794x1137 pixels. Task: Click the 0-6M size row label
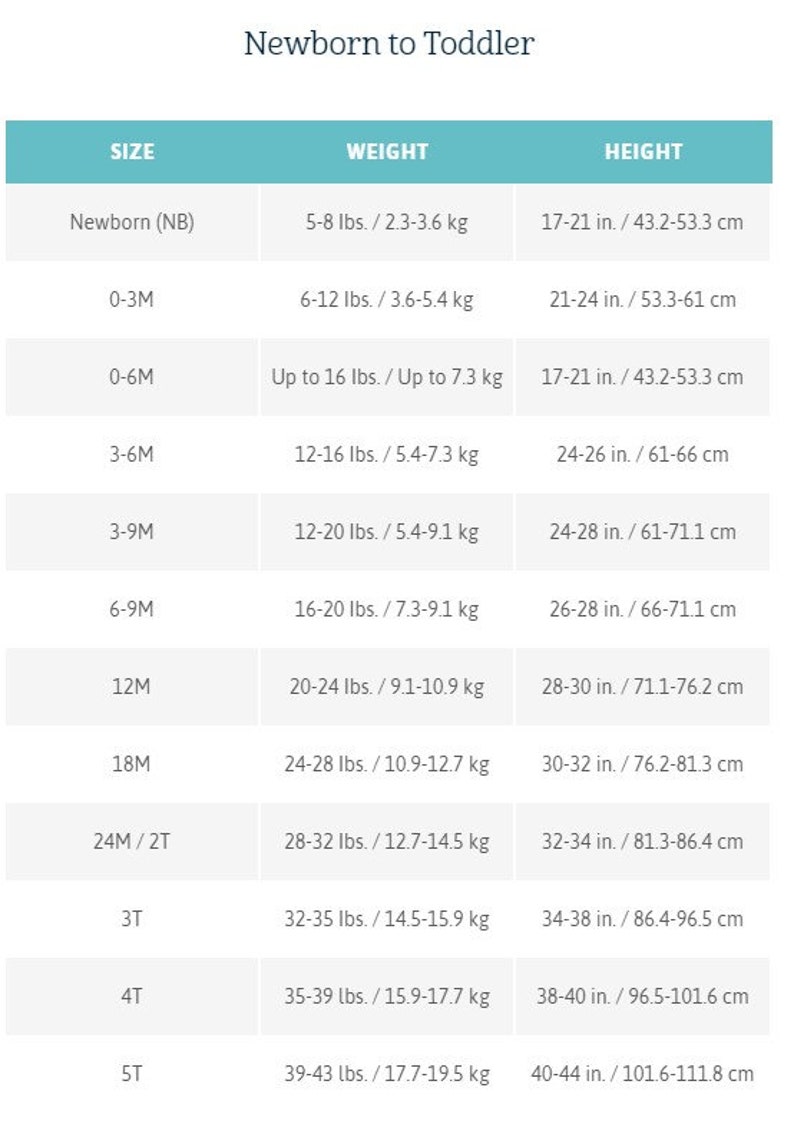coord(131,377)
